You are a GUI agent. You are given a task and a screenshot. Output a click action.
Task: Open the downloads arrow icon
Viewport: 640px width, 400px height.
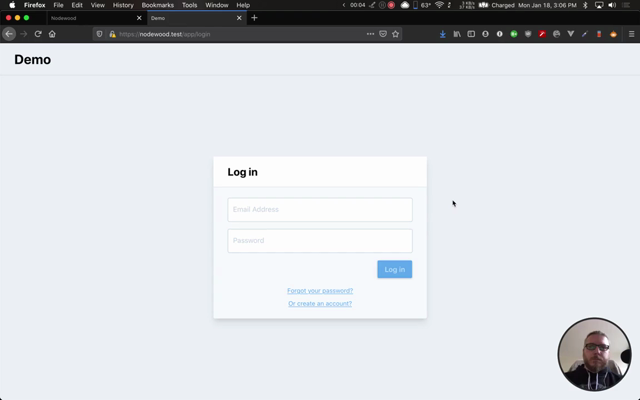tap(442, 34)
